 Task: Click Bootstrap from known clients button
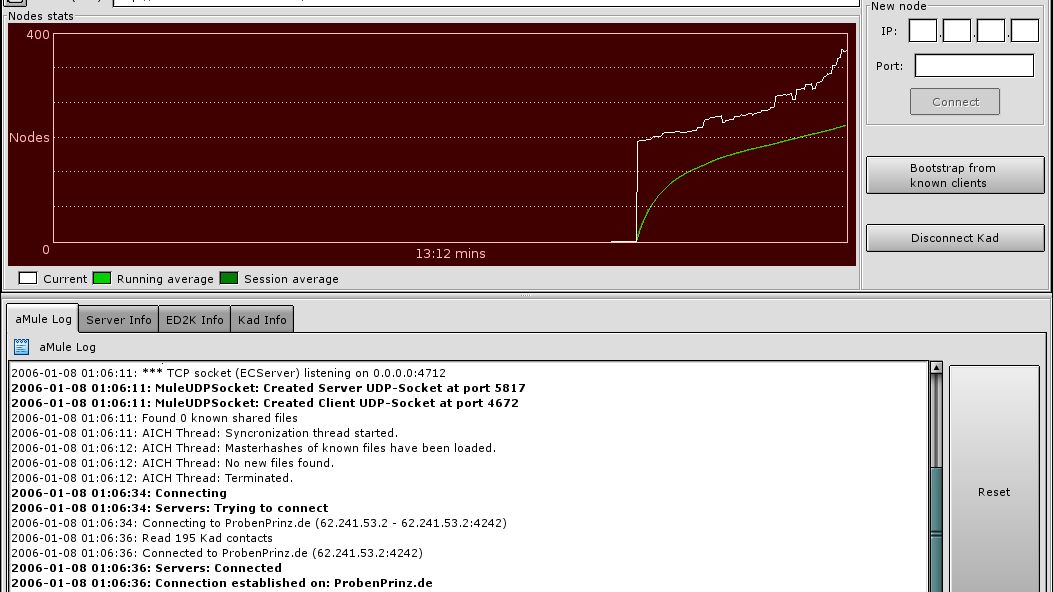[x=955, y=175]
